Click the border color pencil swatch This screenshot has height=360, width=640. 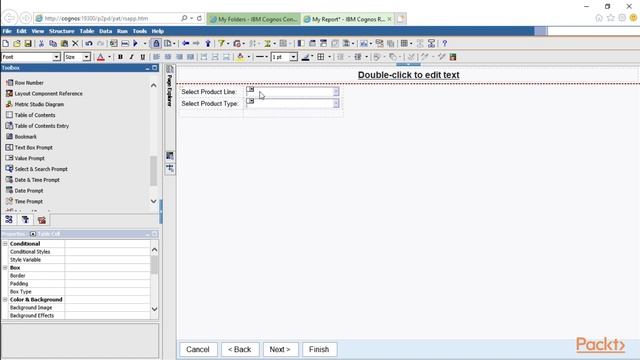click(x=305, y=57)
